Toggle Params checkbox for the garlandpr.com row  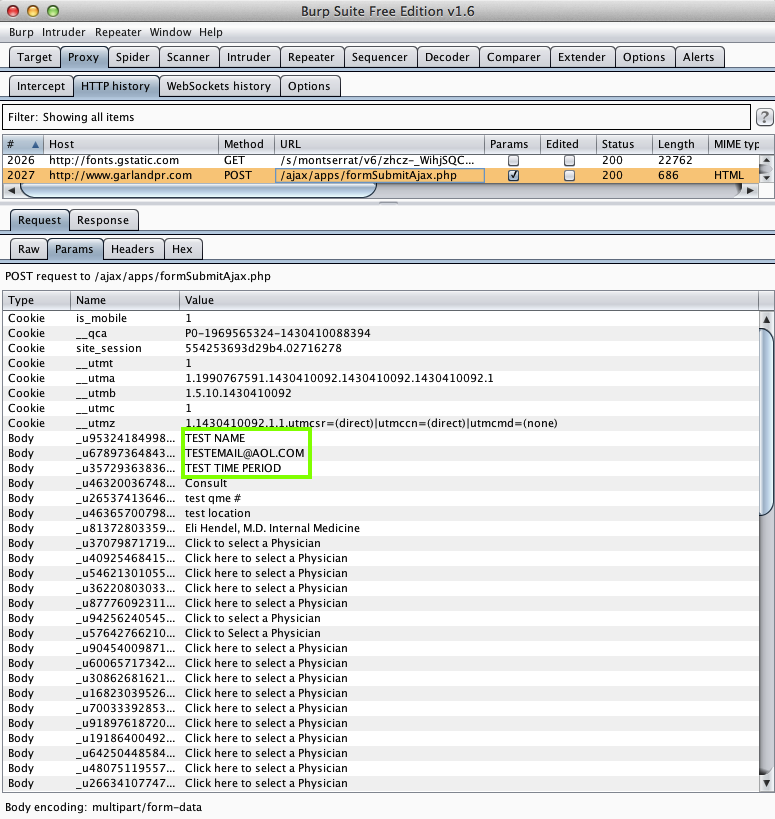[x=513, y=175]
